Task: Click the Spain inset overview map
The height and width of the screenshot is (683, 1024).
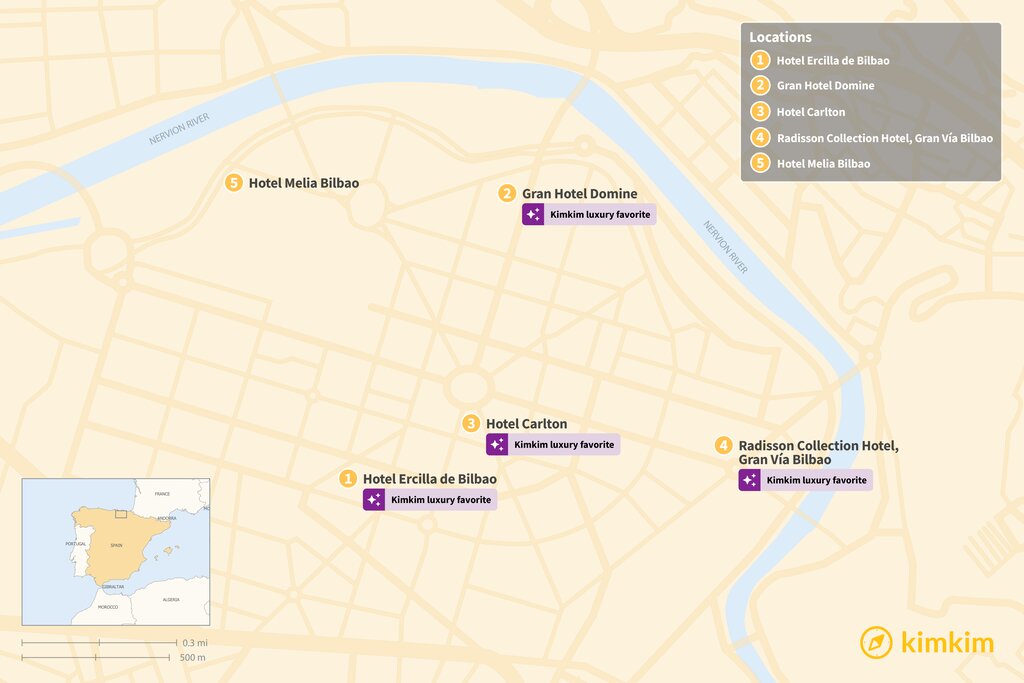Action: [x=116, y=551]
